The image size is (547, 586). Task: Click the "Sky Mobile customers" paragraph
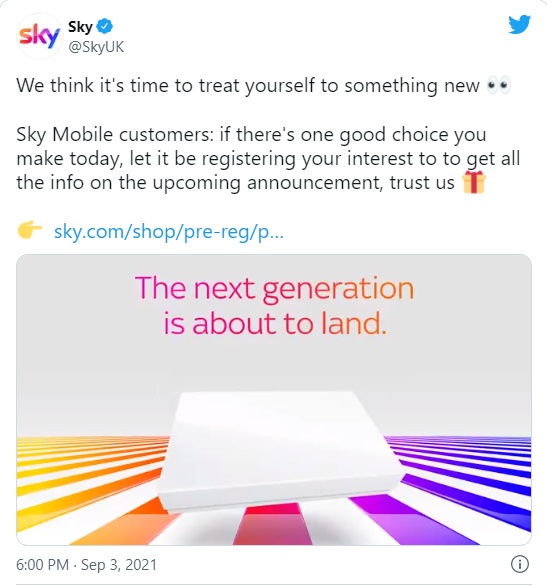[x=268, y=159]
